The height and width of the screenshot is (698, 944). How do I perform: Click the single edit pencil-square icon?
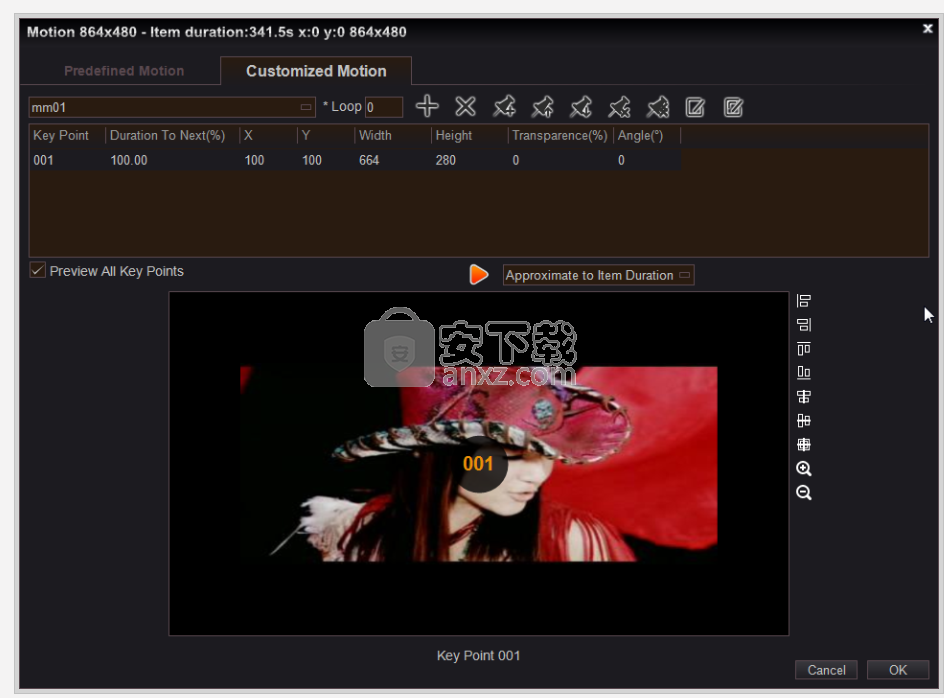tap(695, 108)
